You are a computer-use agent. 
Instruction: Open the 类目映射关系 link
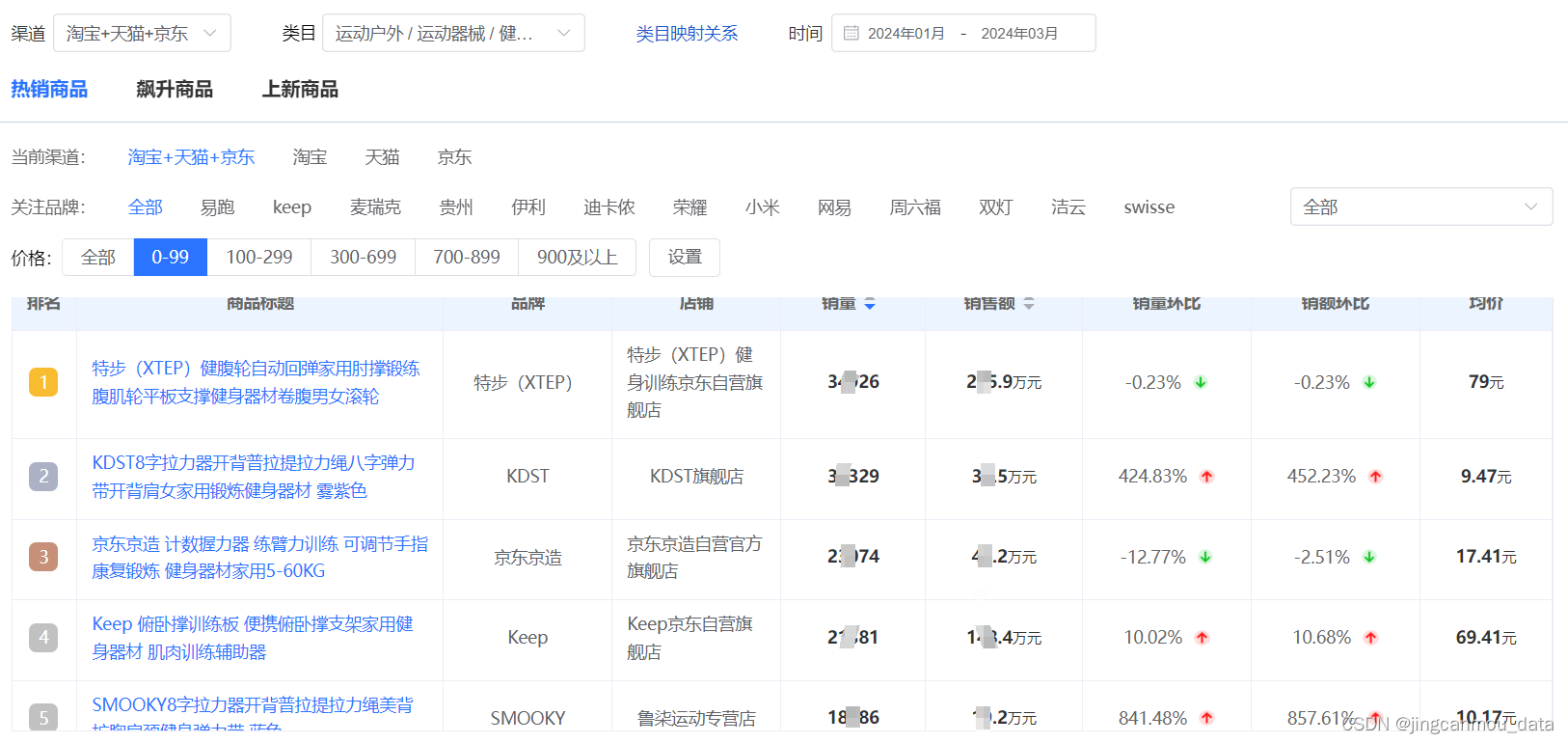point(687,34)
